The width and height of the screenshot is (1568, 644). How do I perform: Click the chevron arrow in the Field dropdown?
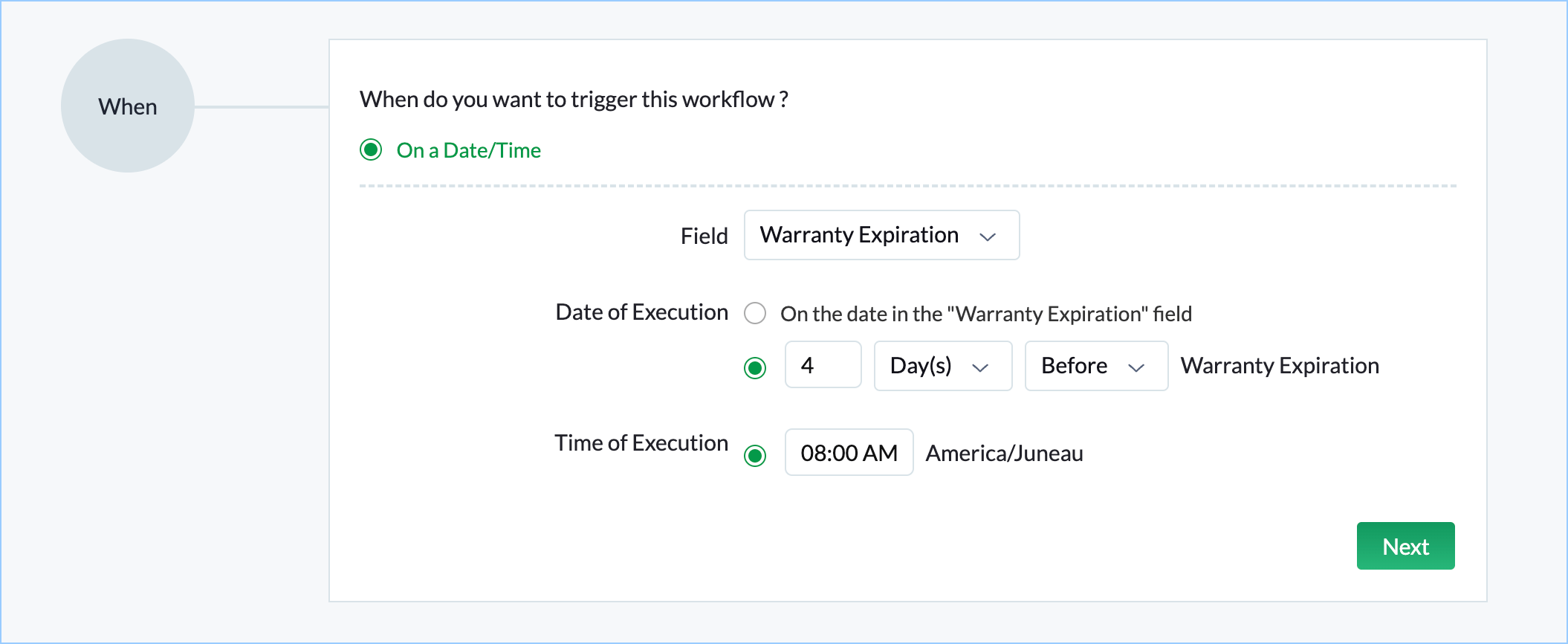[988, 237]
